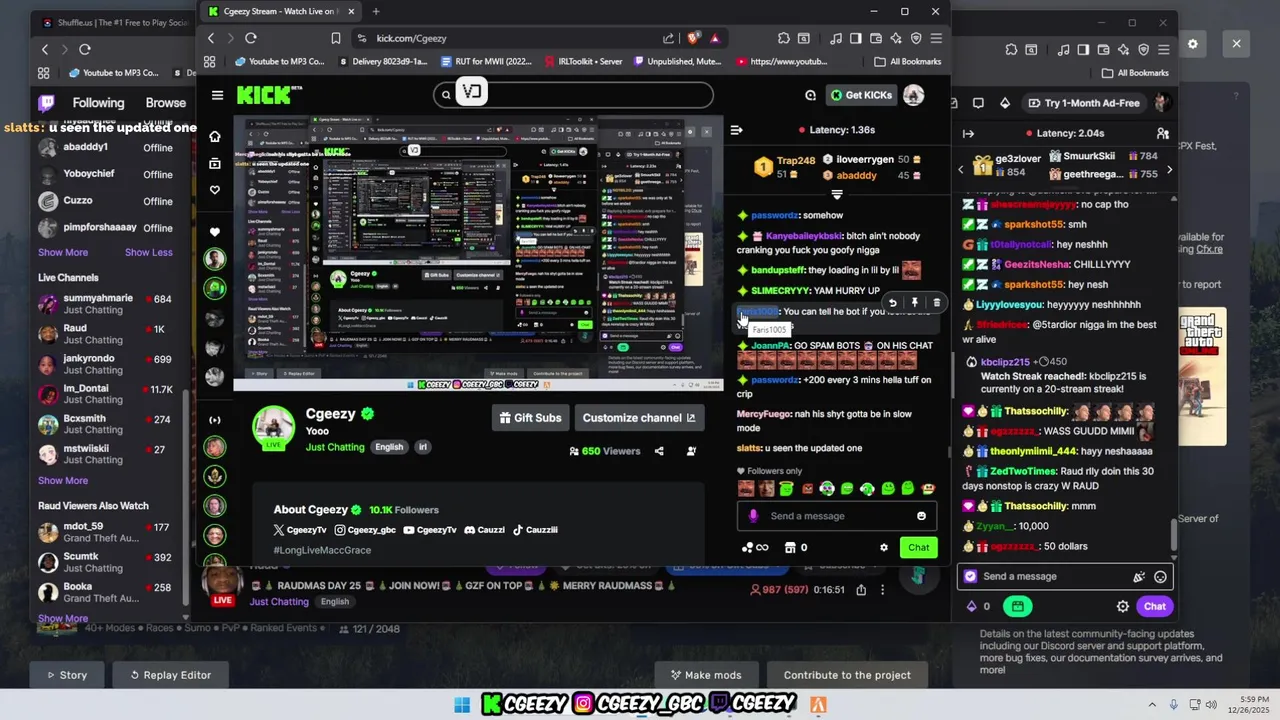Image resolution: width=1280 pixels, height=720 pixels.
Task: Open Customize channel
Action: click(639, 418)
